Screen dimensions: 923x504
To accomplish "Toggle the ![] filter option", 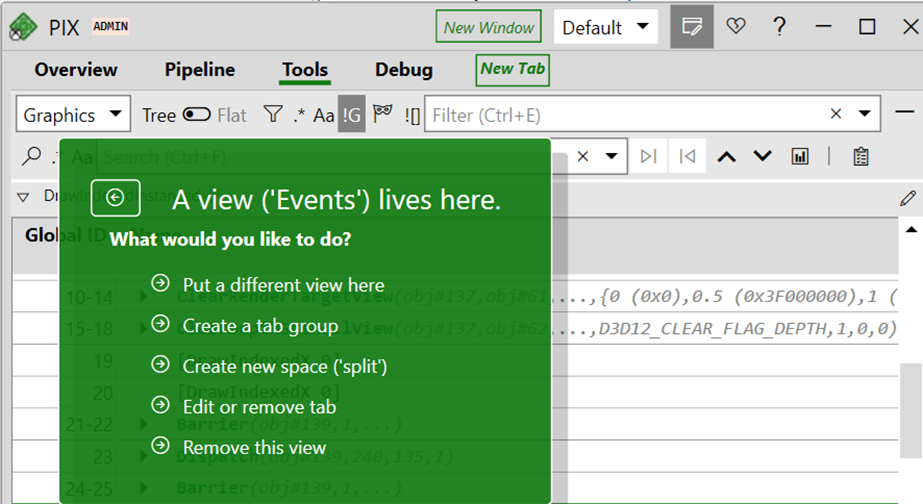I will pyautogui.click(x=412, y=115).
